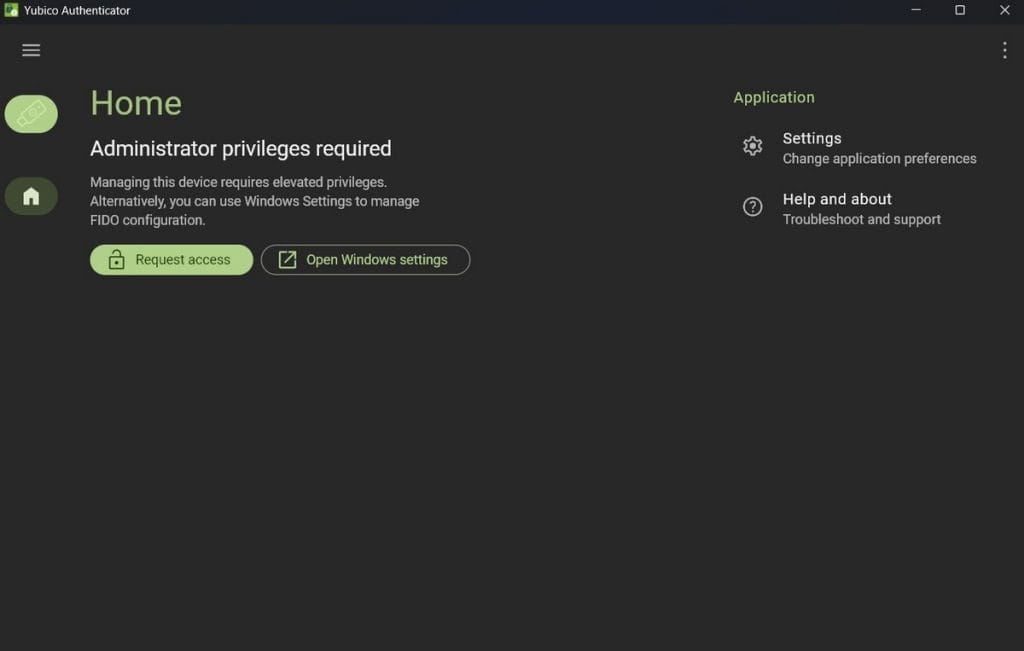1024x651 pixels.
Task: Open the hamburger navigation menu
Action: 31,50
